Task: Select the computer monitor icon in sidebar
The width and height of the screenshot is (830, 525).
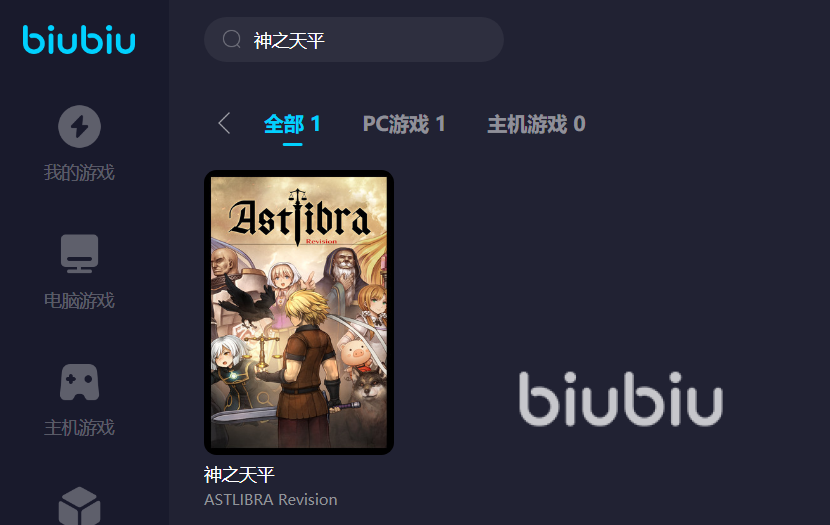Action: pyautogui.click(x=79, y=254)
